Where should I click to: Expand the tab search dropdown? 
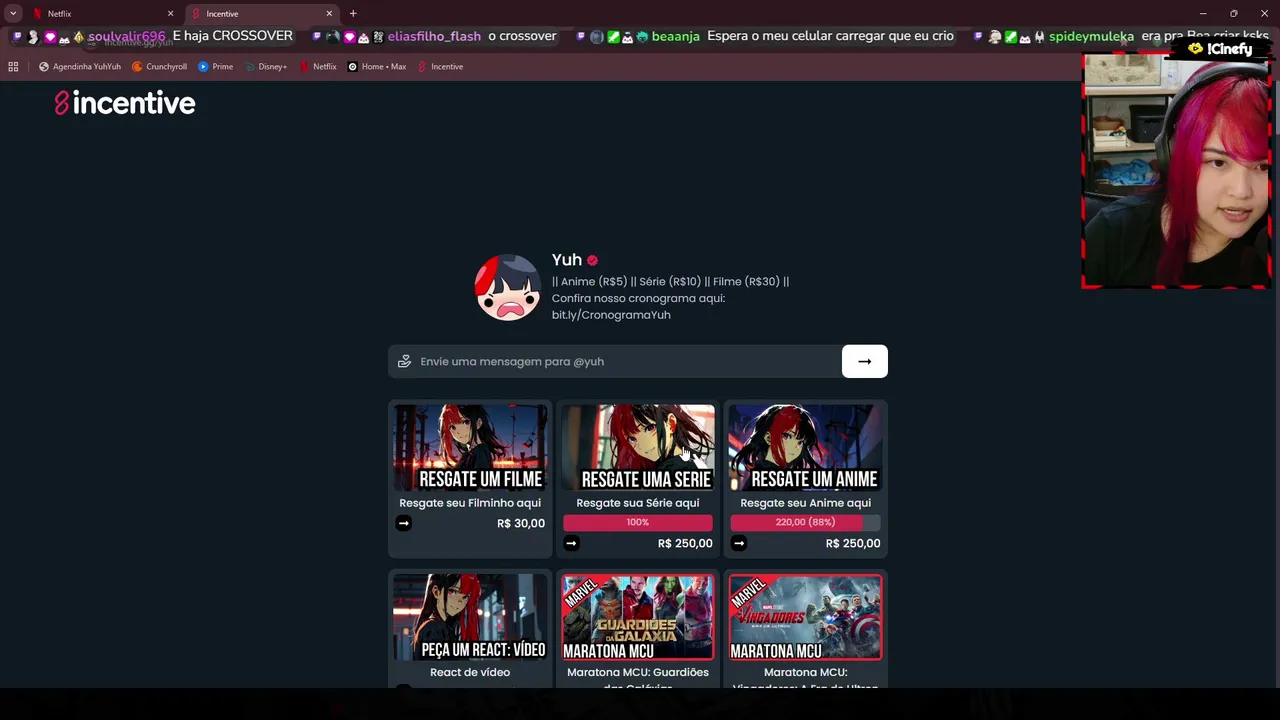pyautogui.click(x=13, y=14)
